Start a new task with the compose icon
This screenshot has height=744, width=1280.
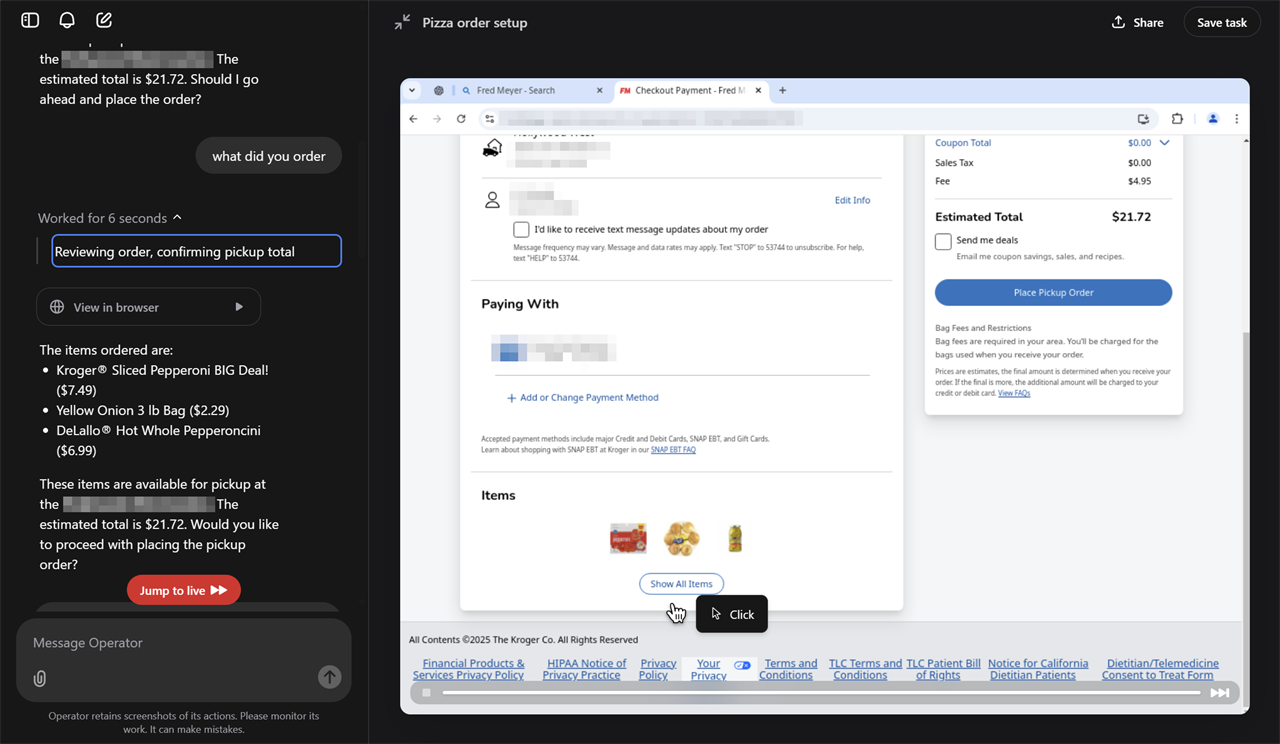click(104, 20)
